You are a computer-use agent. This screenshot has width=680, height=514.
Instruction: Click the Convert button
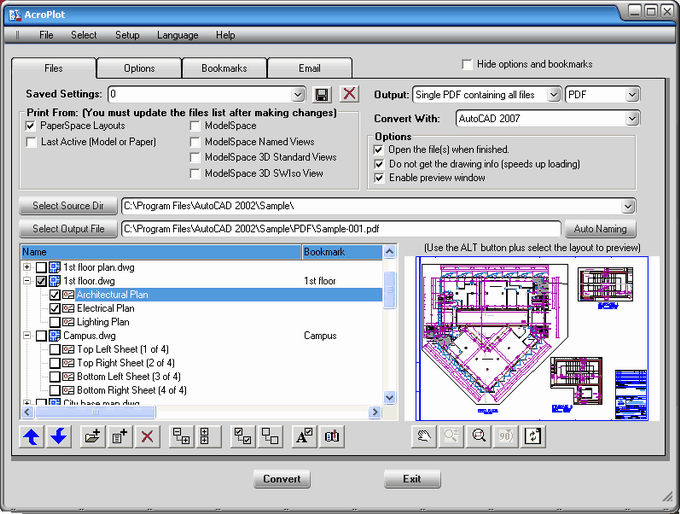[x=282, y=479]
